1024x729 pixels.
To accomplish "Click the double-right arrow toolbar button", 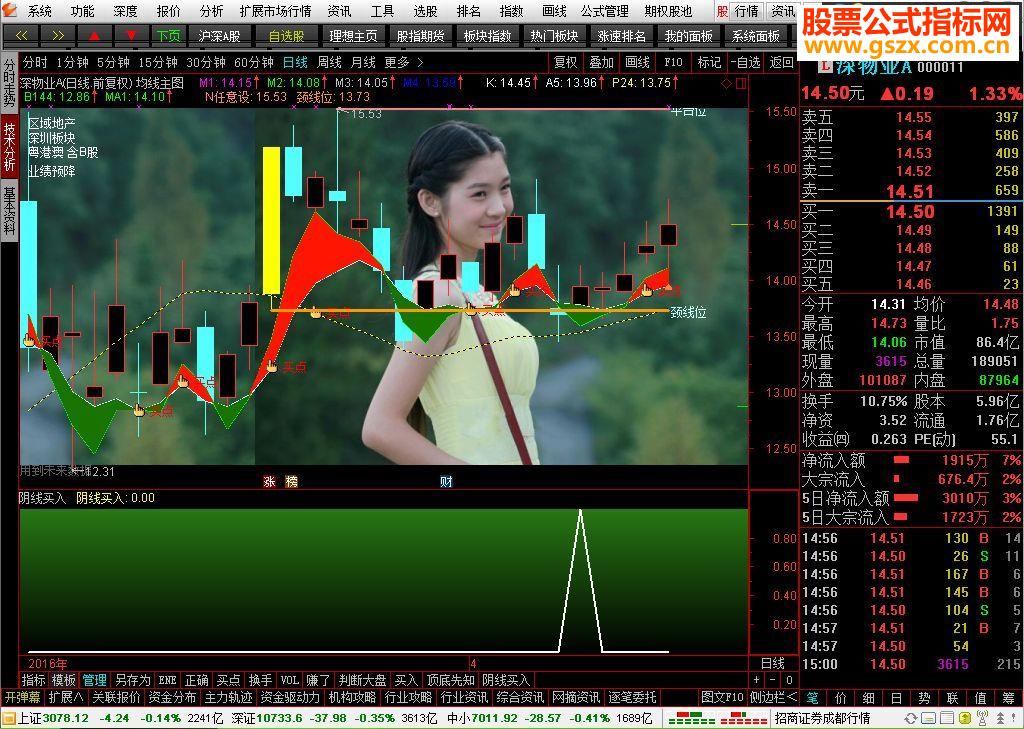I will tap(58, 36).
